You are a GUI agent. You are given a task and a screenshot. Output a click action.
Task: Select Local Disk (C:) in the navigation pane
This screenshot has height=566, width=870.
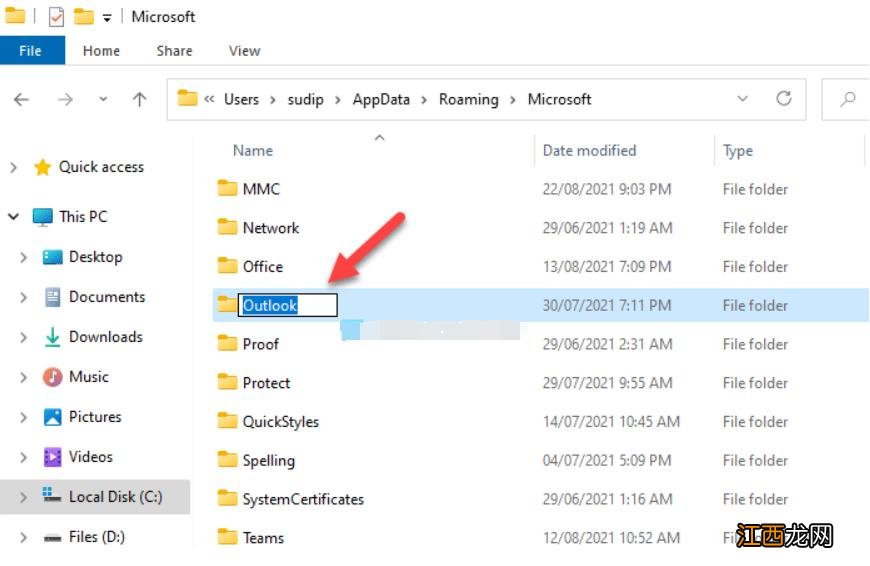coord(115,497)
